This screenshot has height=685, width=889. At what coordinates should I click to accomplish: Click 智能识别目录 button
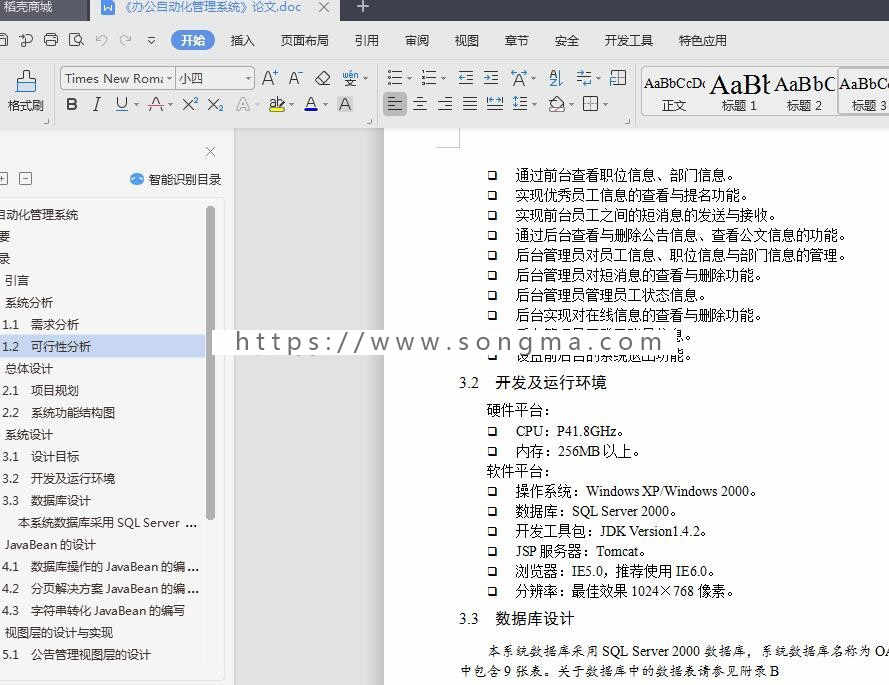(175, 179)
